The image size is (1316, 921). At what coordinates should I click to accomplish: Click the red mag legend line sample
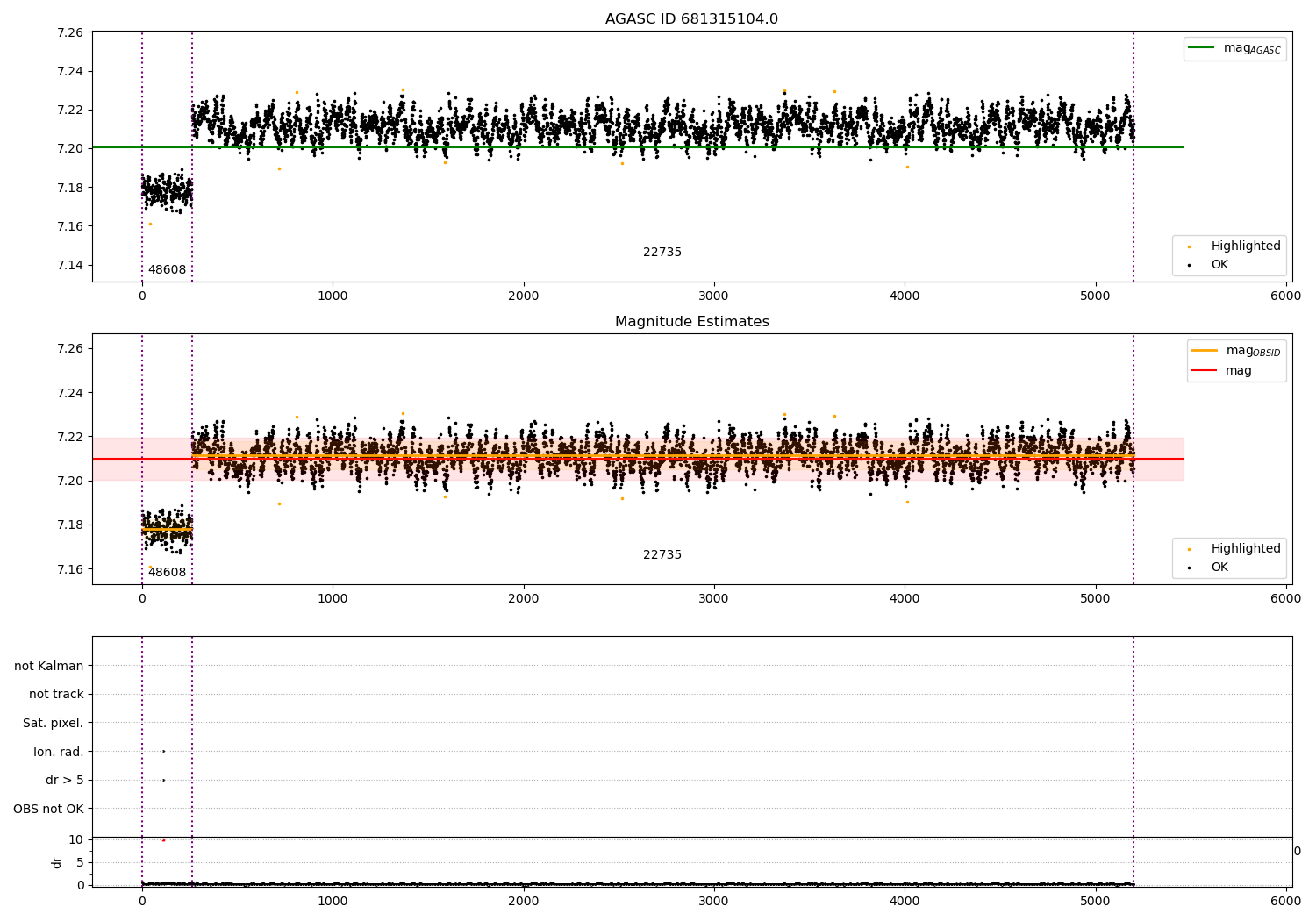pos(1205,371)
